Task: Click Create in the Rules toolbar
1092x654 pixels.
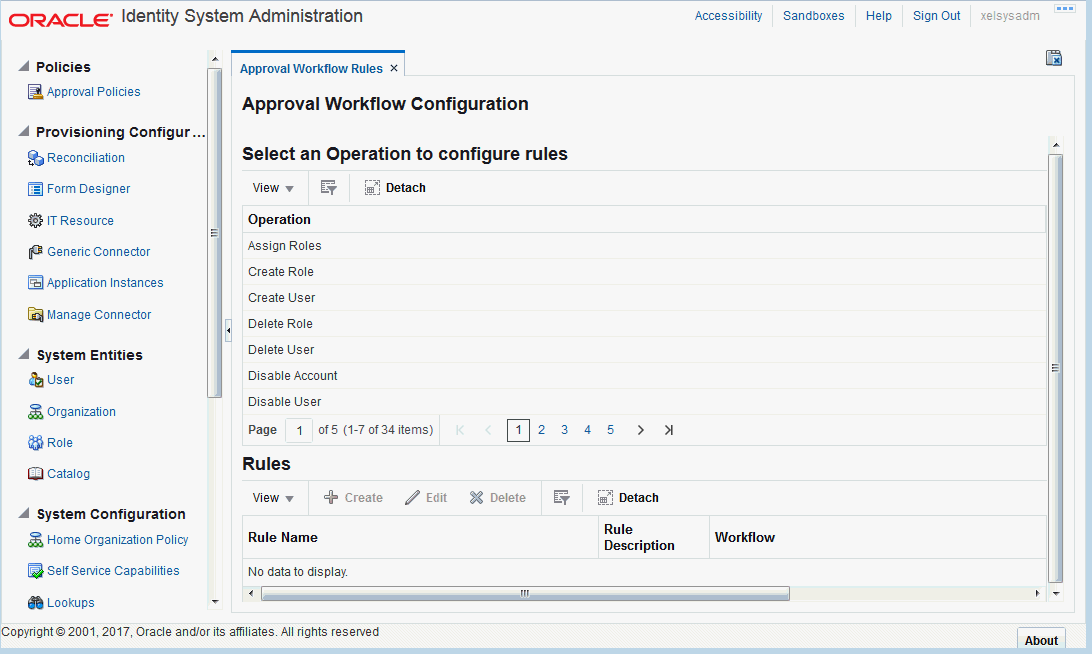Action: coord(353,497)
